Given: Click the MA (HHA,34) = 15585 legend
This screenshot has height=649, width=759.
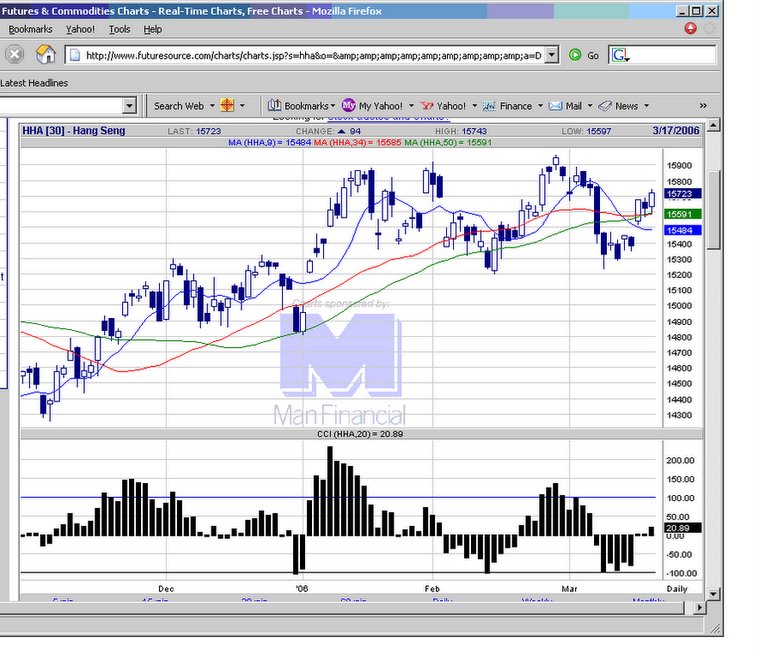Looking at the screenshot, I should click(357, 142).
